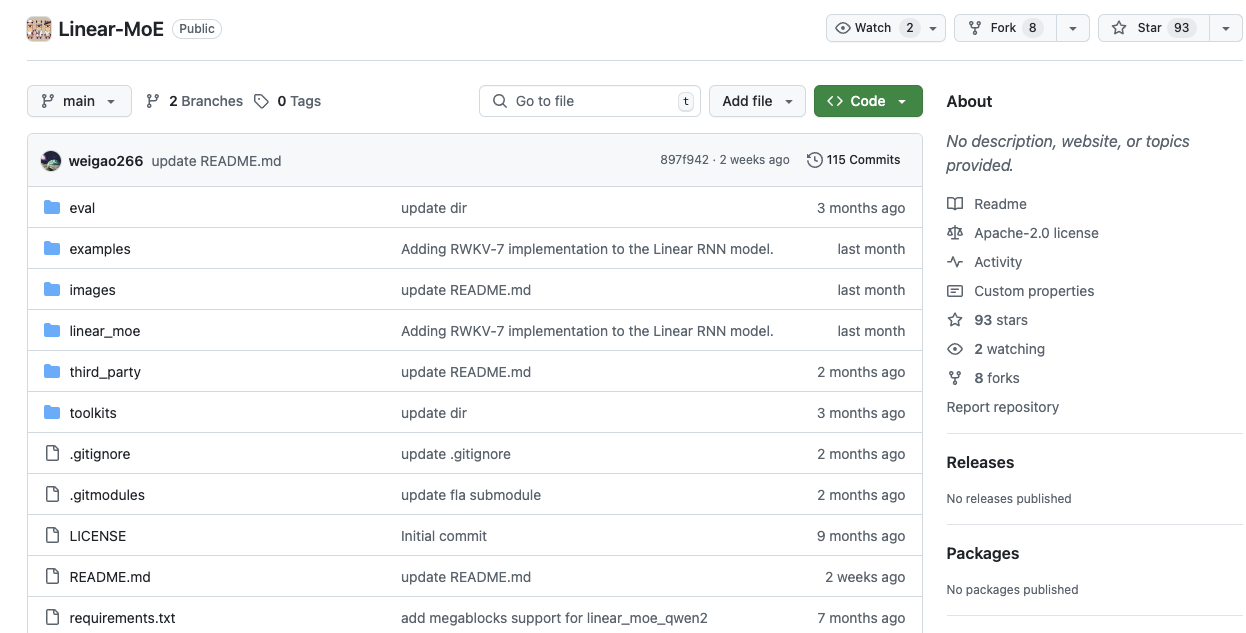Open the .gitignore file
1246x633 pixels.
(100, 454)
